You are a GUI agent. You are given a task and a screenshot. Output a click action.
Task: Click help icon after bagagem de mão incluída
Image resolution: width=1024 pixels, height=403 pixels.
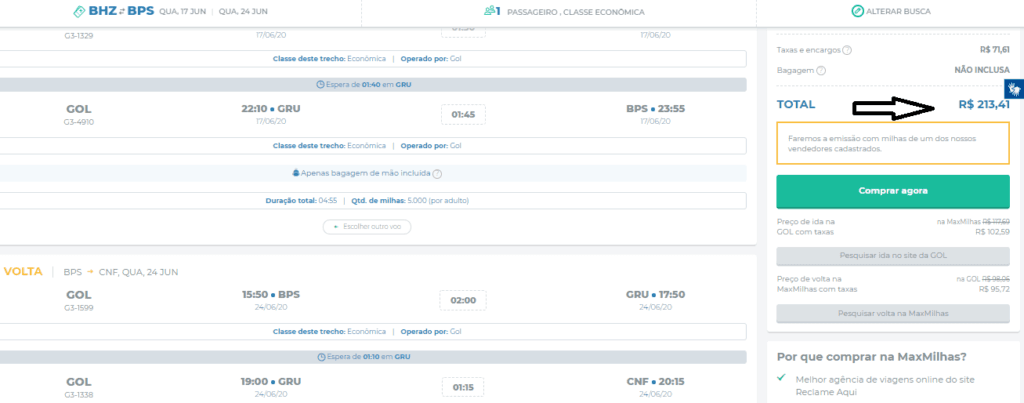438,174
